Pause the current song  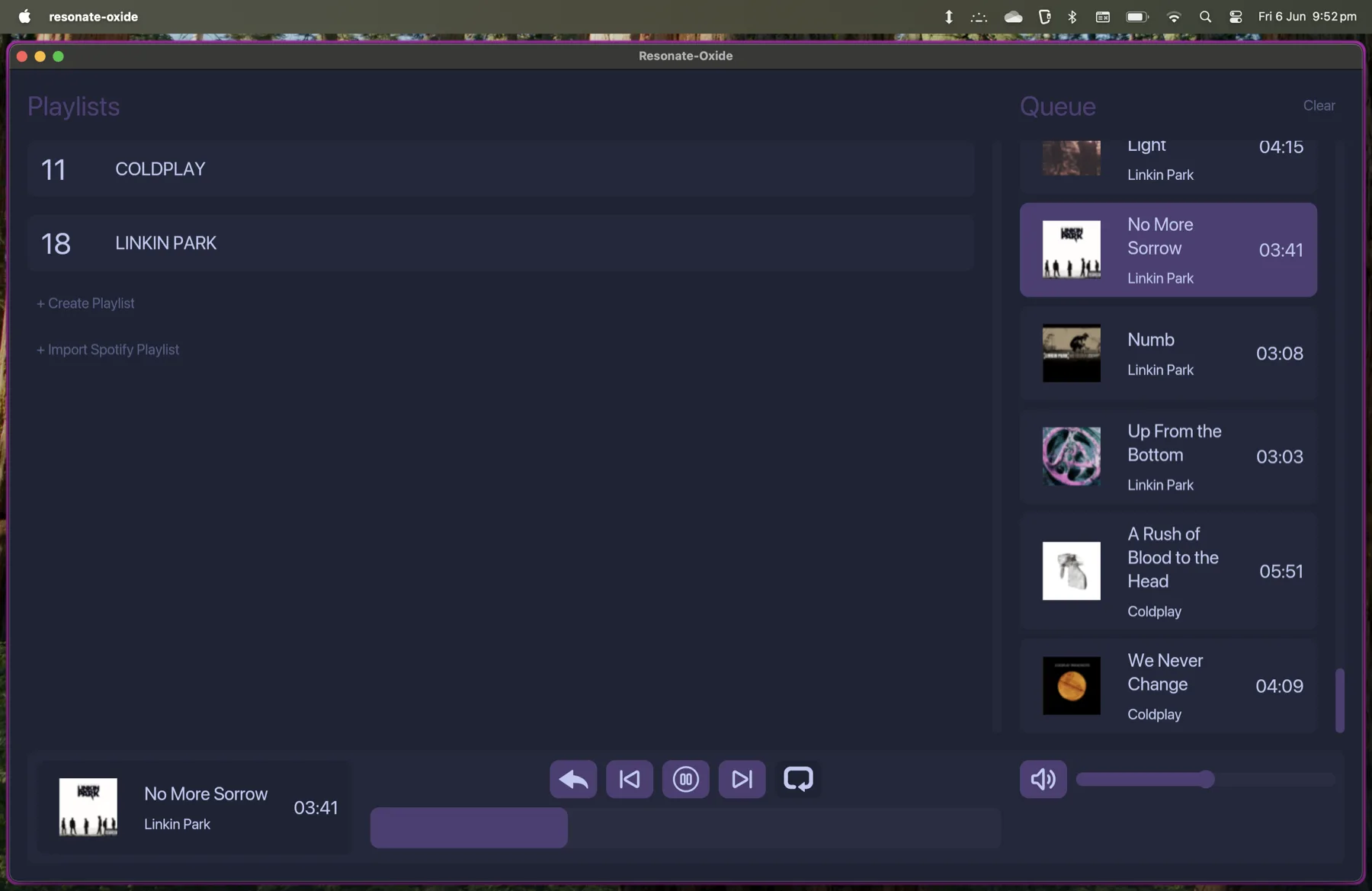tap(685, 779)
